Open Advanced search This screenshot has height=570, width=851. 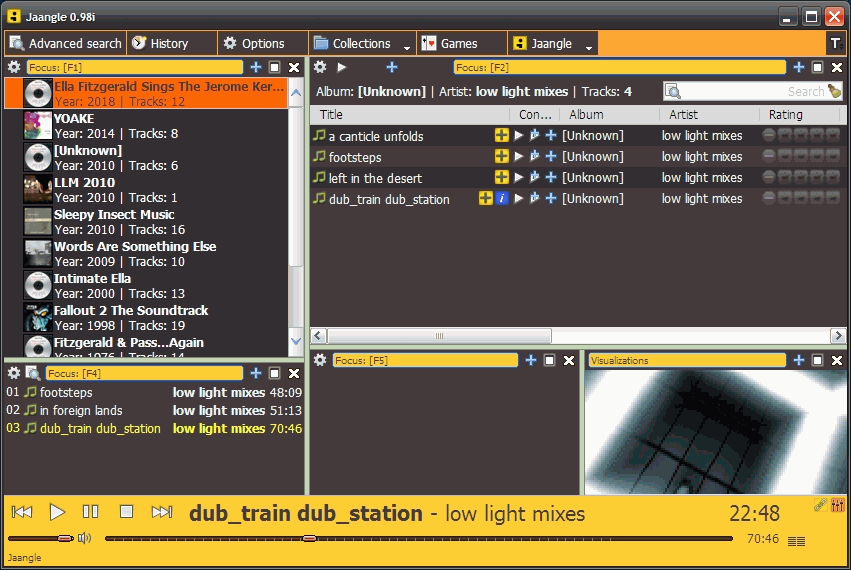click(x=66, y=43)
